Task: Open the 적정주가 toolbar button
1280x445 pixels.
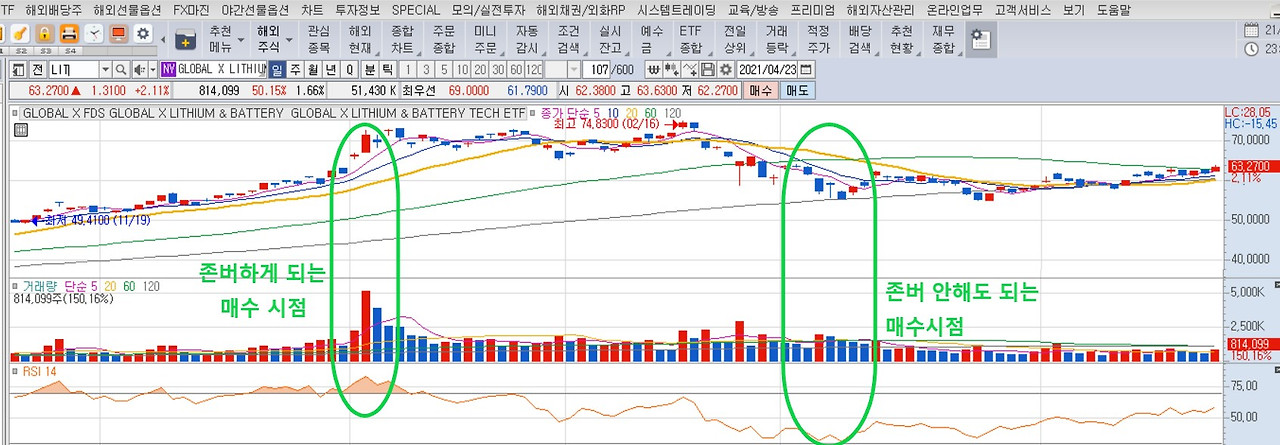Action: click(818, 40)
